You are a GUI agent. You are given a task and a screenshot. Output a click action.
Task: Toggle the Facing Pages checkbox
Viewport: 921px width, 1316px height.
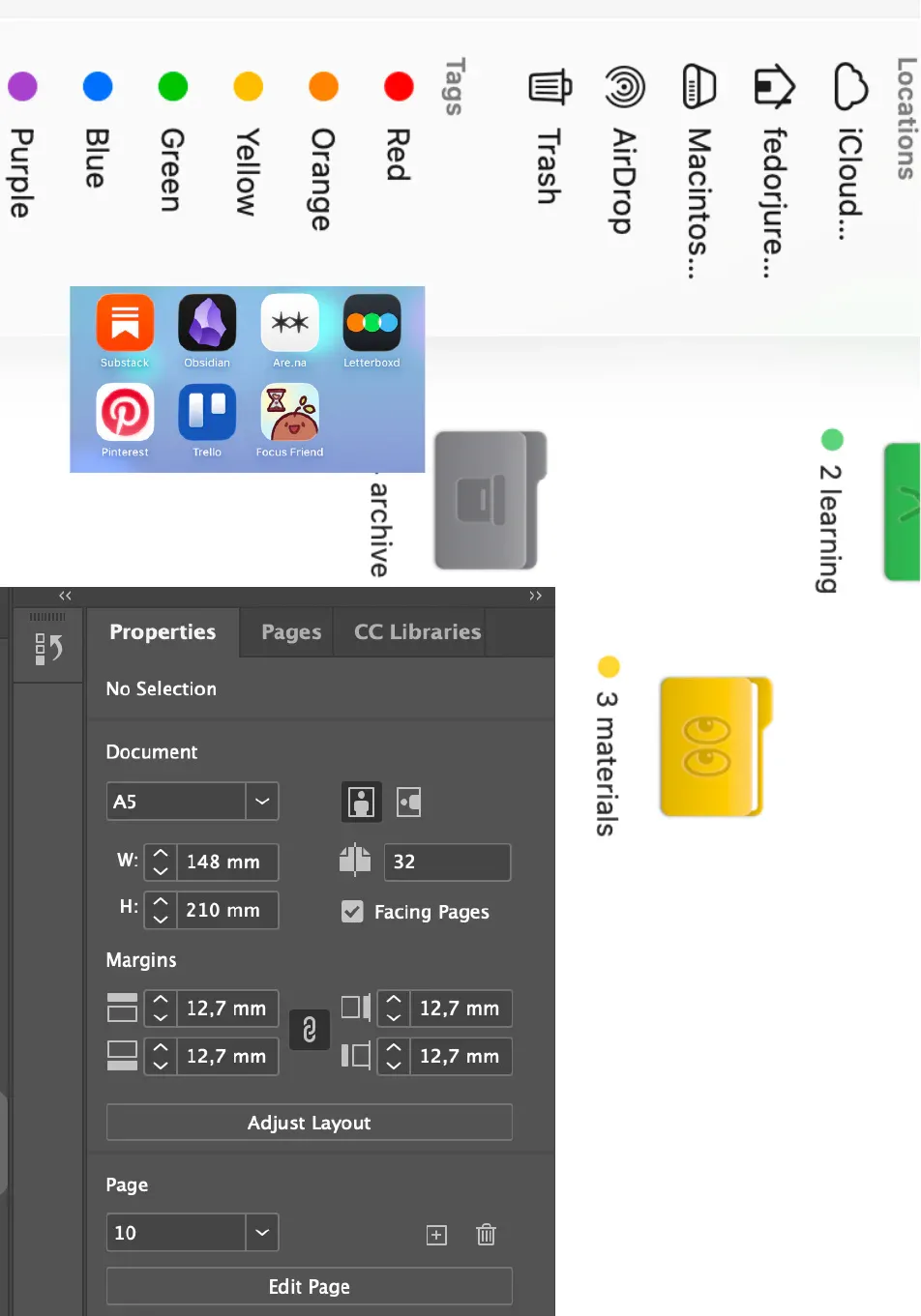click(353, 912)
